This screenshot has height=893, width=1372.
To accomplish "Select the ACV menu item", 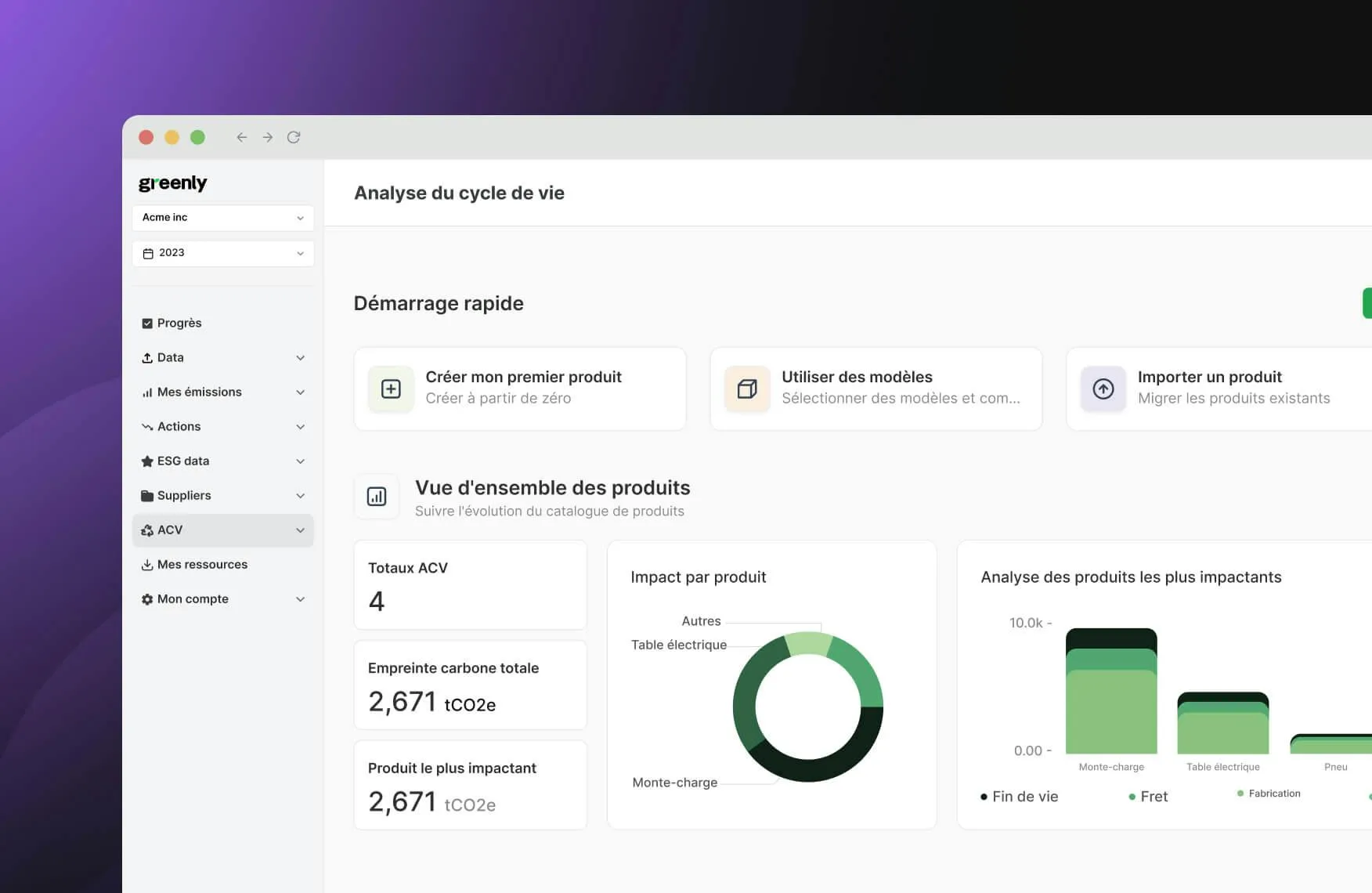I will click(223, 530).
